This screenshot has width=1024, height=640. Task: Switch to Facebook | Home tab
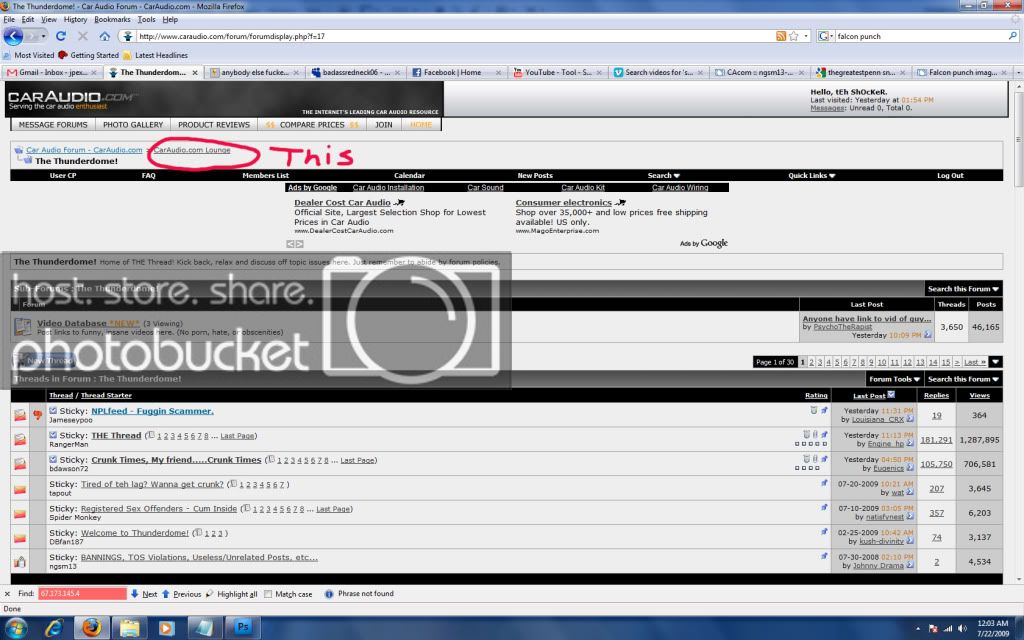pyautogui.click(x=452, y=72)
